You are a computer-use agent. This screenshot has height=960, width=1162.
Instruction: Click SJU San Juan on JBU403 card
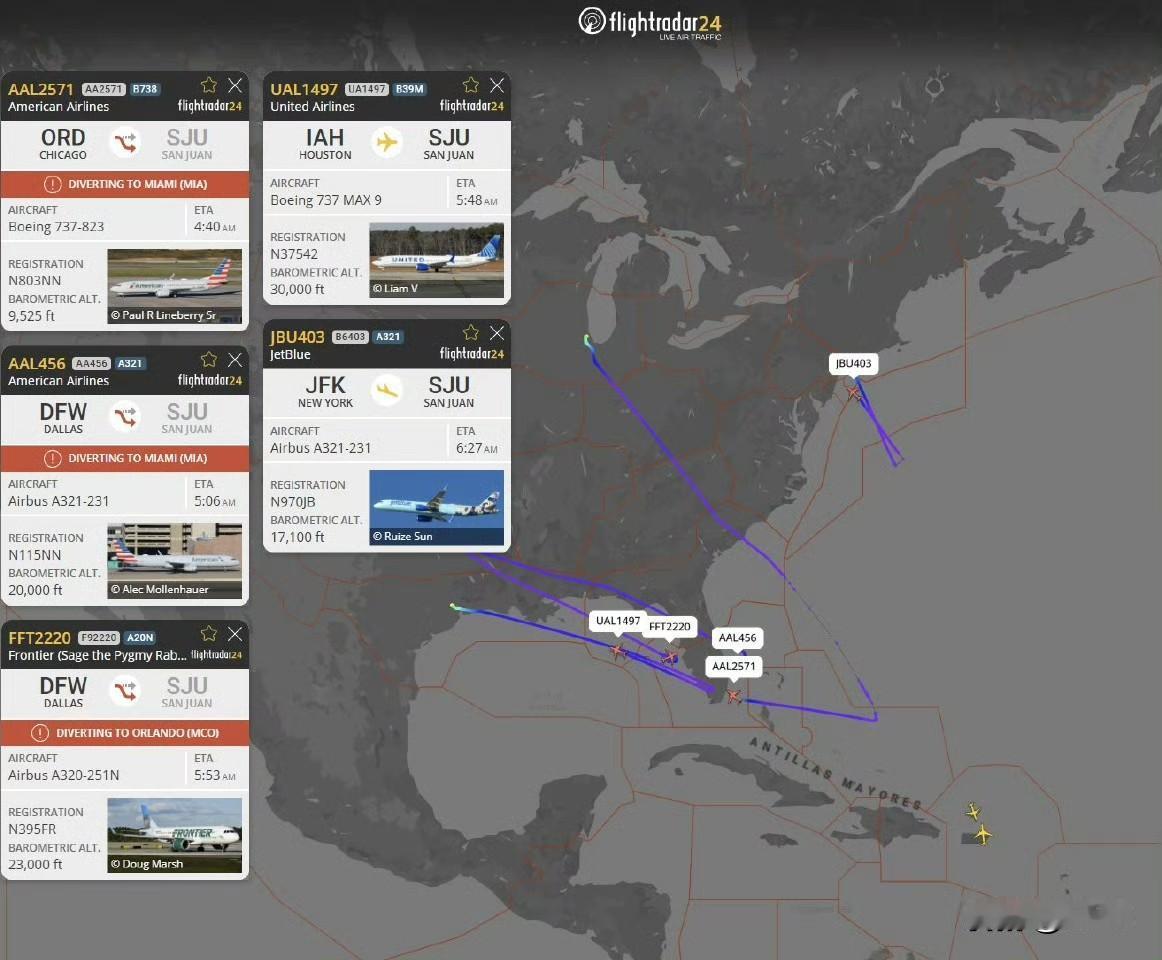(448, 391)
